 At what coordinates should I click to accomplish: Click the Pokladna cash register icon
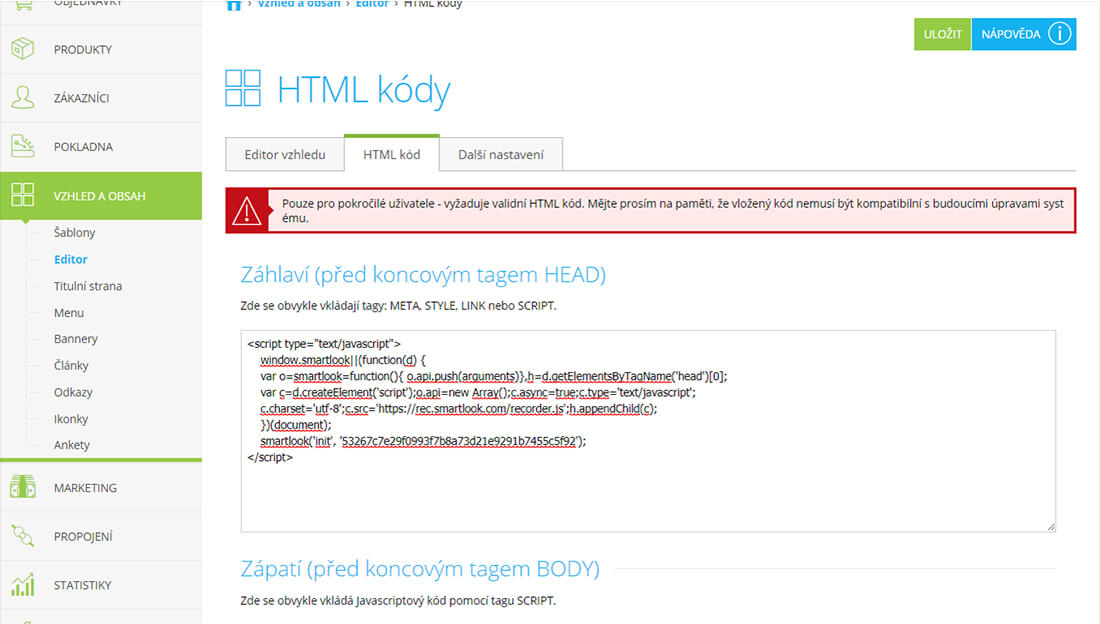(22, 146)
